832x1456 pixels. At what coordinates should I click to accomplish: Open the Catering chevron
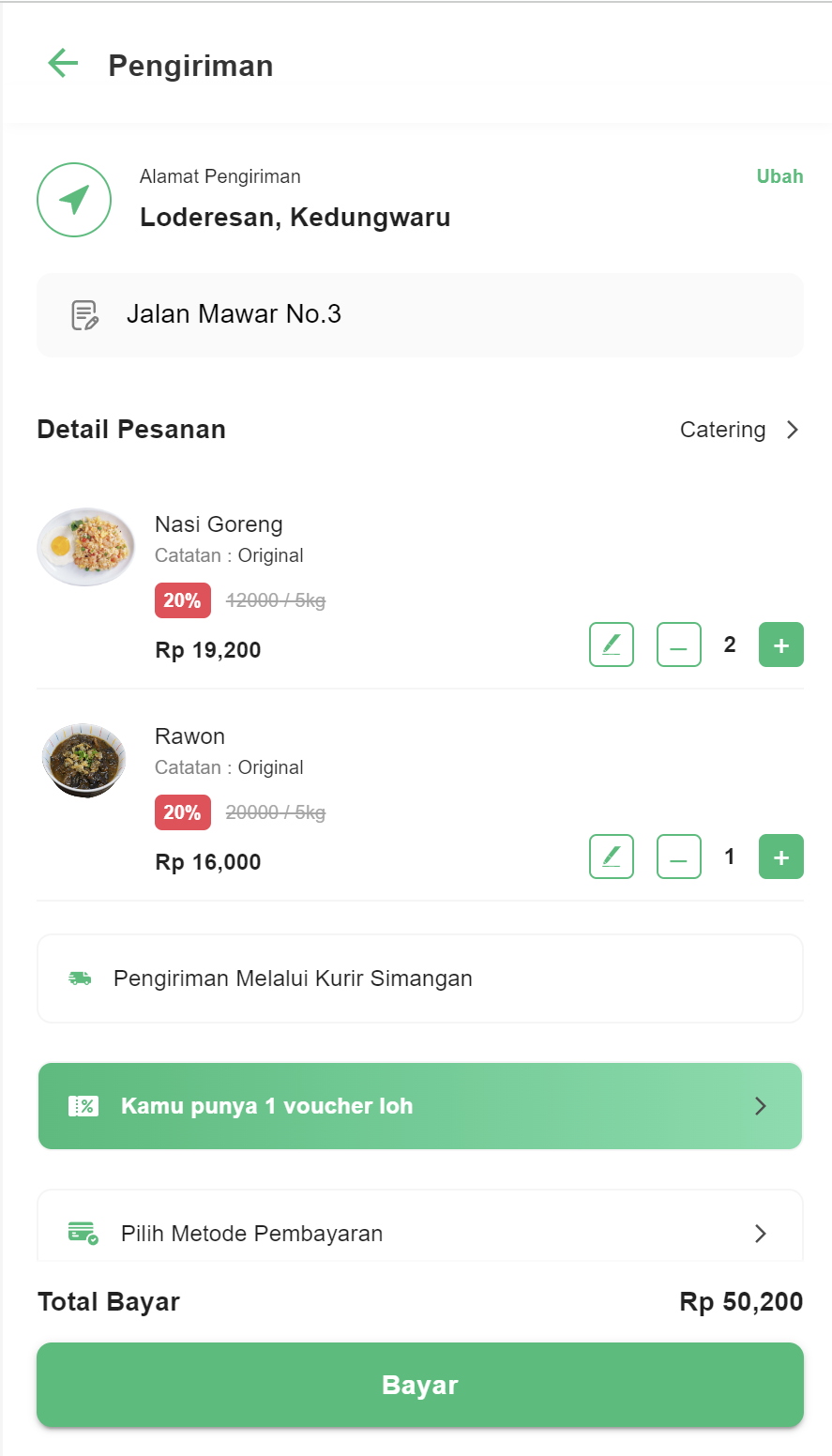pos(793,430)
